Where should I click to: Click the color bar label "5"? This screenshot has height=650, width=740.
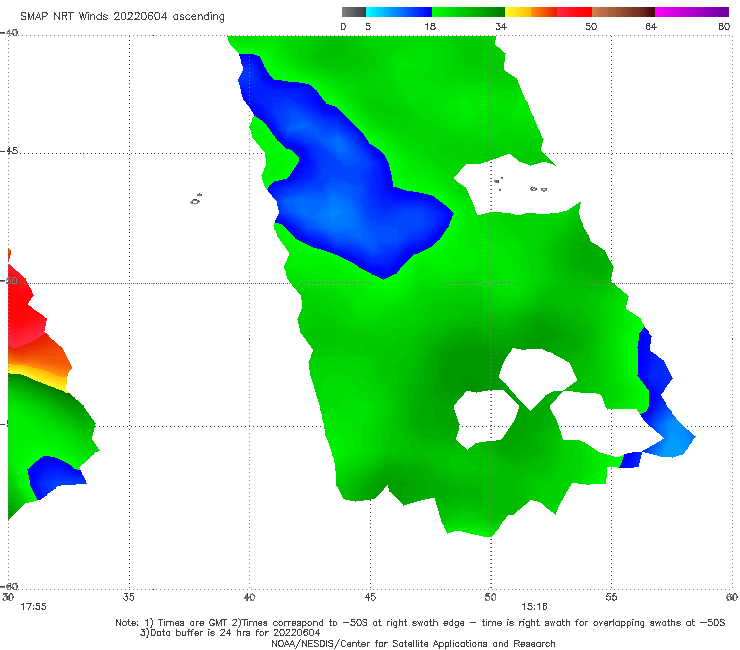pyautogui.click(x=368, y=27)
